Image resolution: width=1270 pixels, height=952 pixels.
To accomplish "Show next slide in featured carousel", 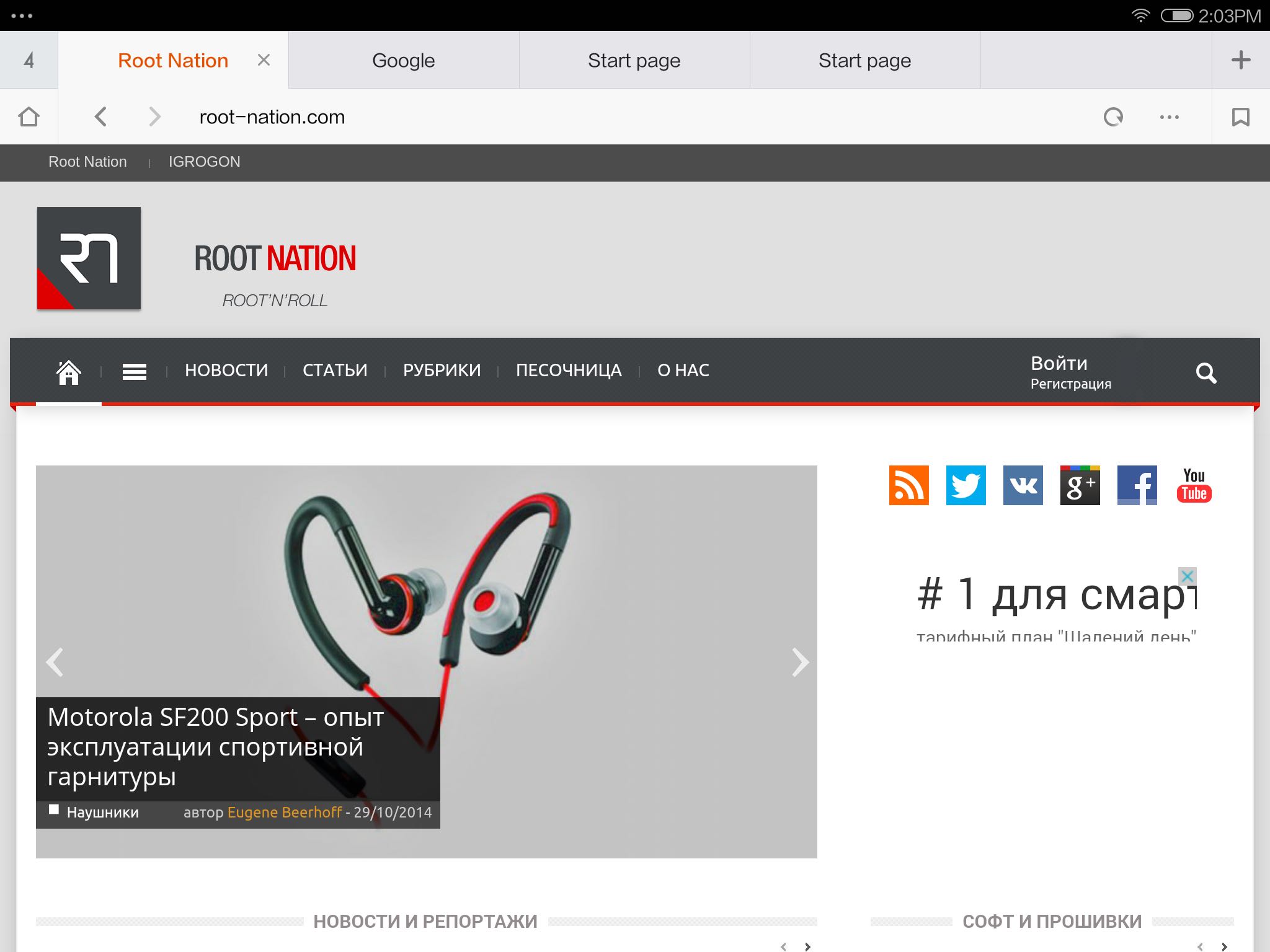I will (x=800, y=662).
